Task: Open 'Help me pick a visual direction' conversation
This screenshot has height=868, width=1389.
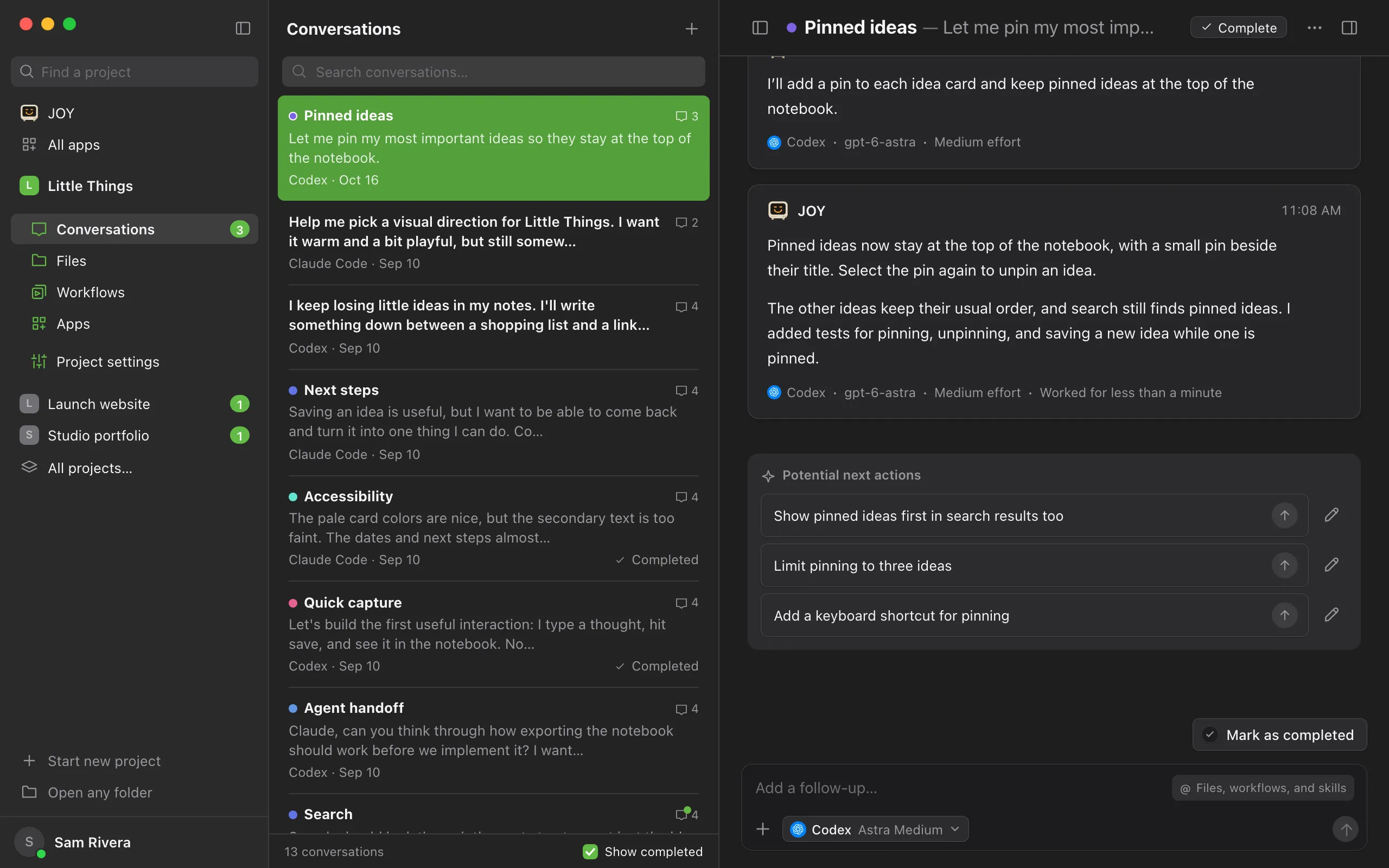Action: [x=494, y=243]
